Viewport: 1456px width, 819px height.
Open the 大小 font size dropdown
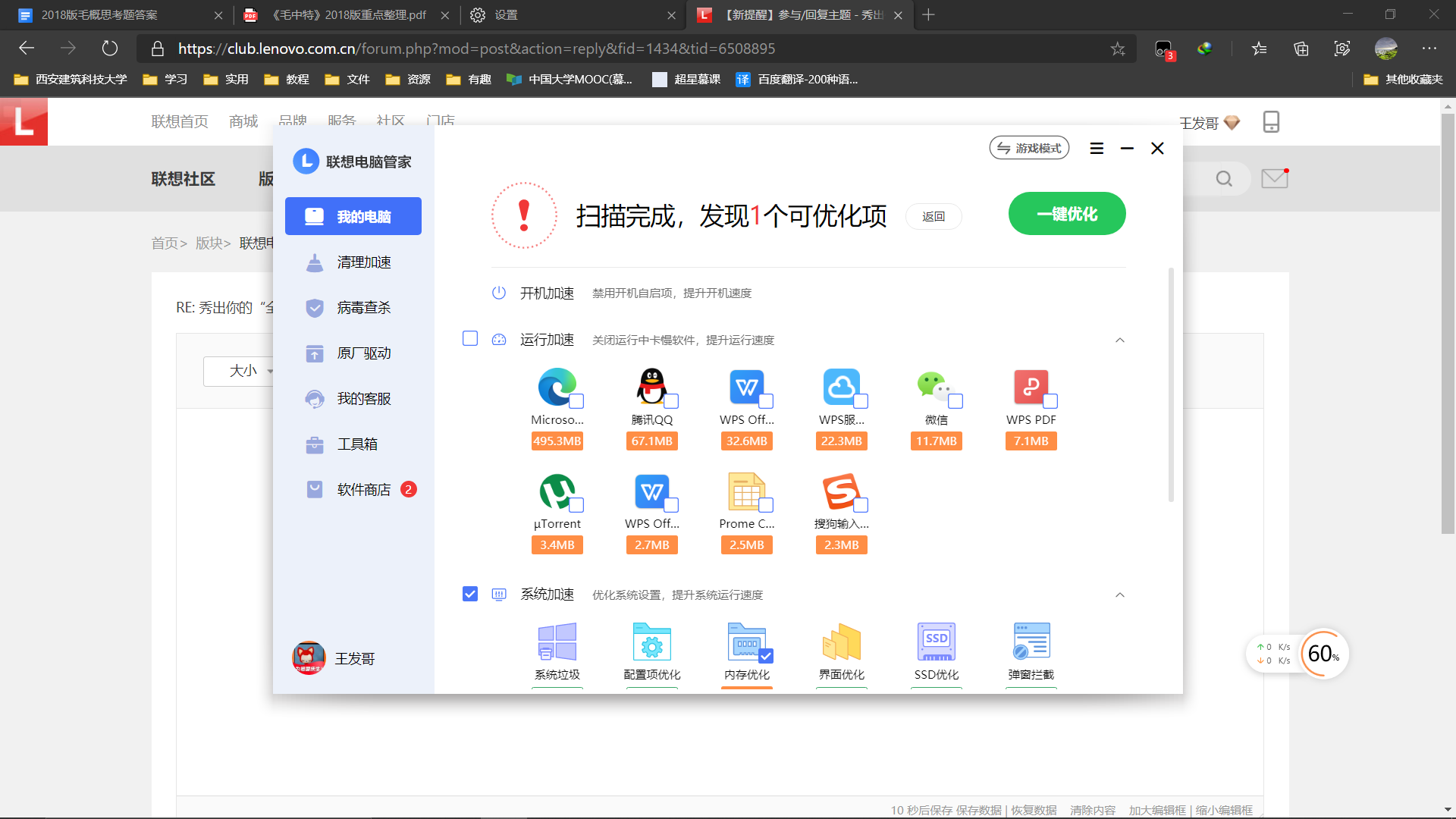(241, 371)
